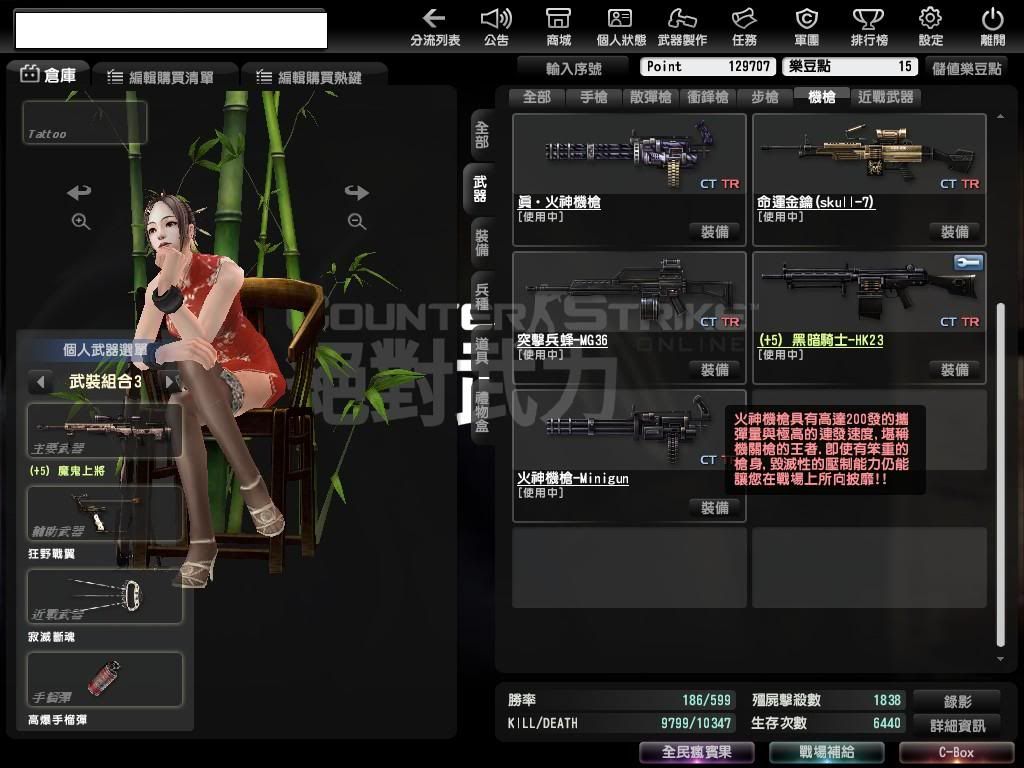
Task: Click the weapon list scrollbar thumb
Action: [x=1000, y=475]
